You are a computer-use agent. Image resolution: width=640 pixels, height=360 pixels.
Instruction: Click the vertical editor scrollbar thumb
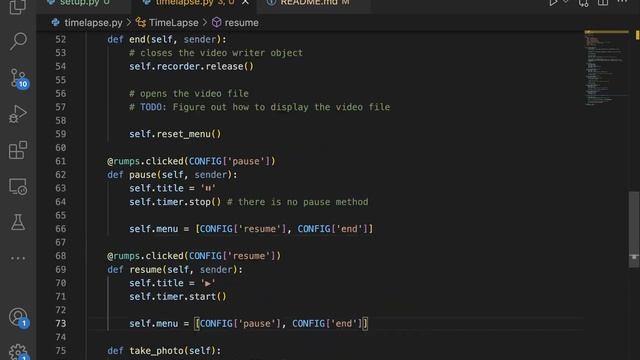634,229
